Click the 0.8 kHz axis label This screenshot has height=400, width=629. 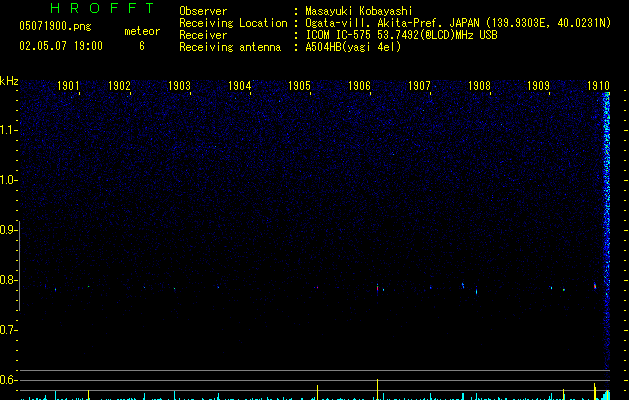click(8, 280)
